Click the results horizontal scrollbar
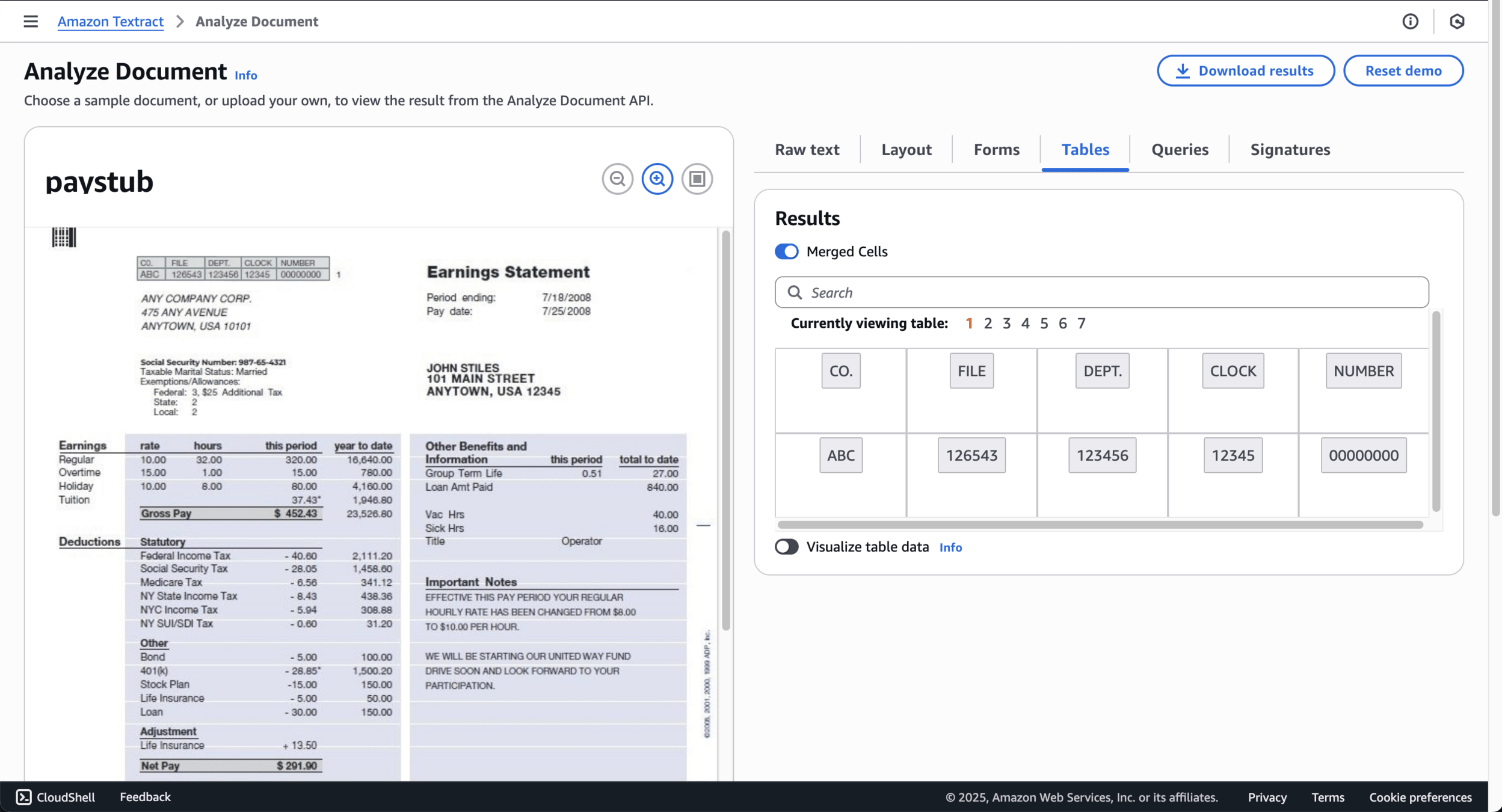The height and width of the screenshot is (812, 1502). coord(1100,524)
